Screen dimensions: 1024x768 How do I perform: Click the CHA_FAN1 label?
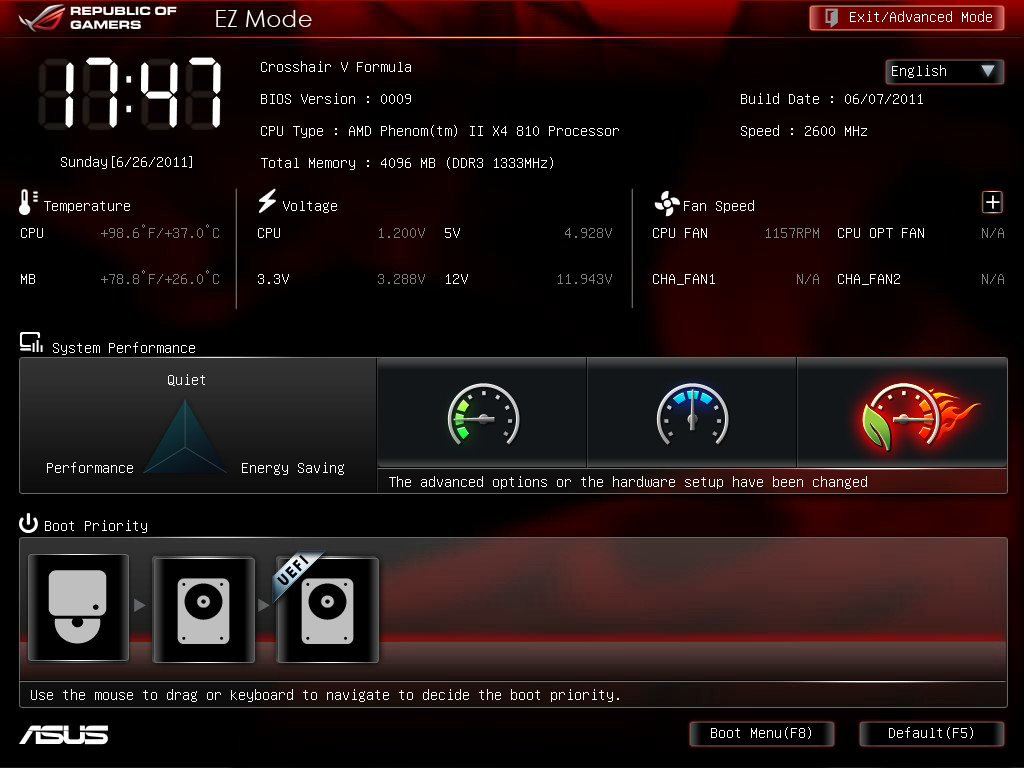(x=684, y=280)
